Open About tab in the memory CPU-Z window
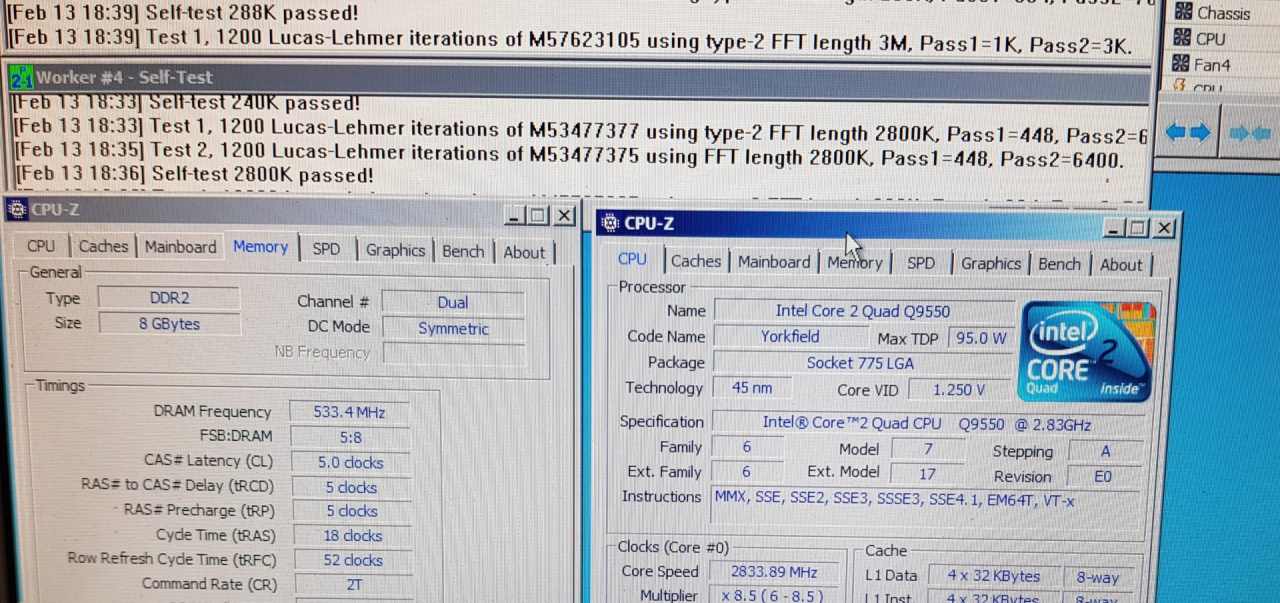Viewport: 1280px width, 603px height. coord(524,252)
